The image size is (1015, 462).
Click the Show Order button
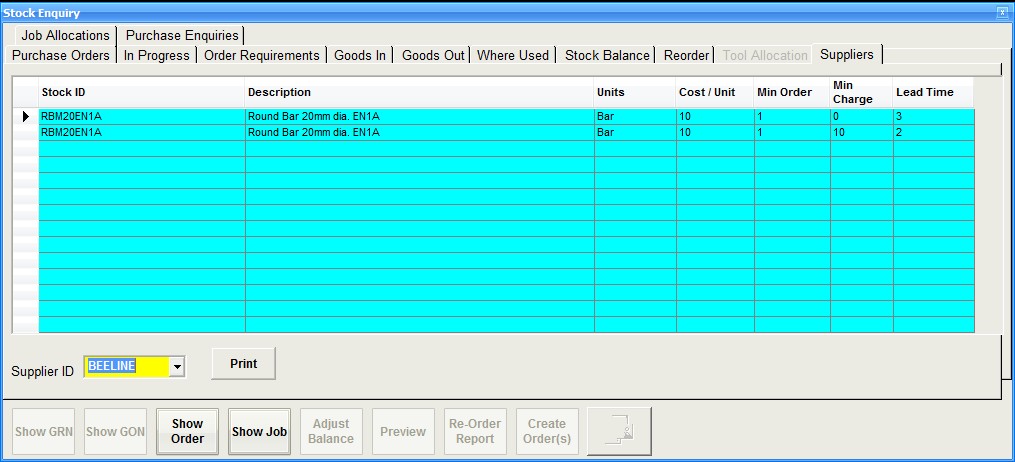187,432
